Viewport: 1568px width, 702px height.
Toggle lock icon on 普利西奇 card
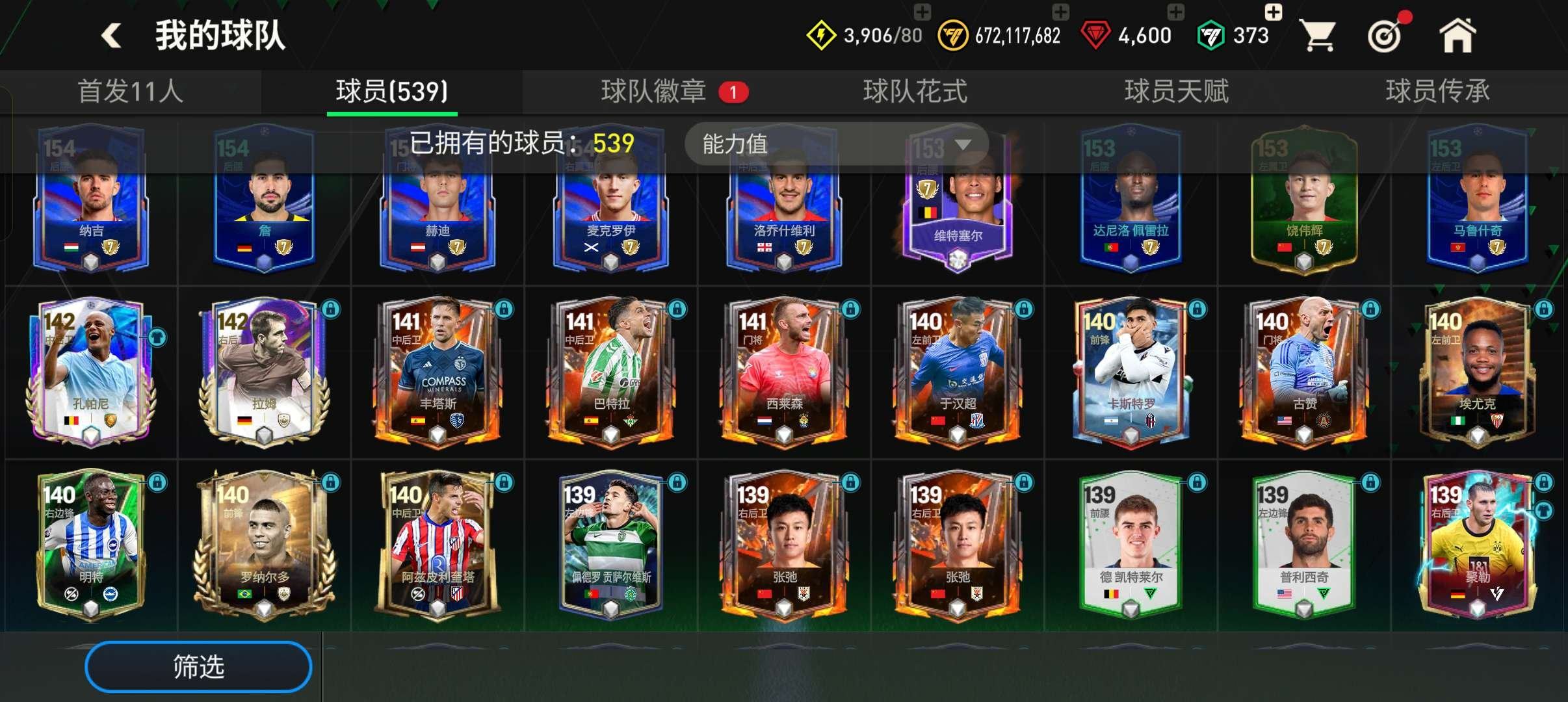[1370, 482]
